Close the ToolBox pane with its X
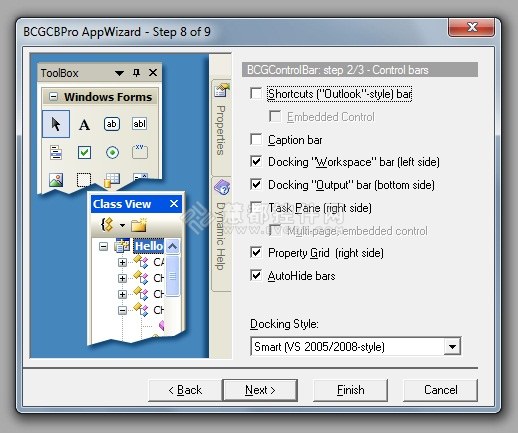The height and width of the screenshot is (433, 518). coord(153,72)
